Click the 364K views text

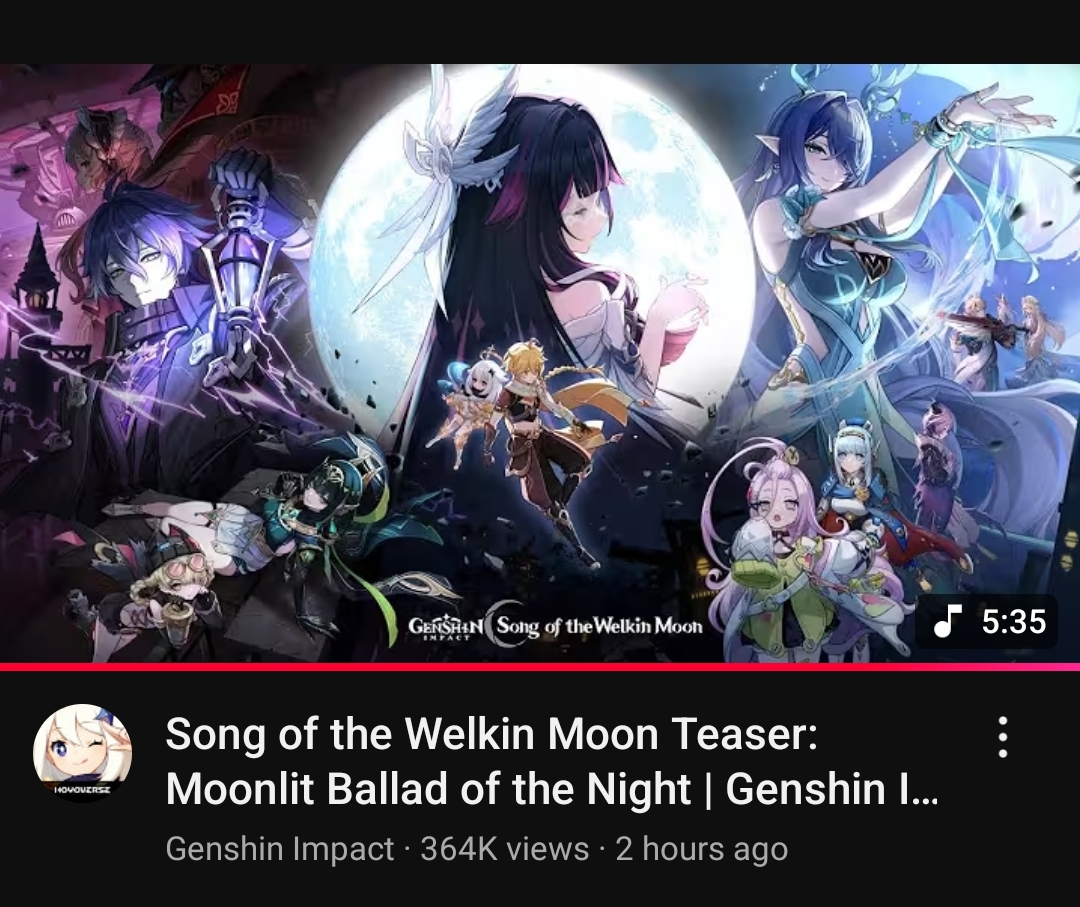(505, 848)
